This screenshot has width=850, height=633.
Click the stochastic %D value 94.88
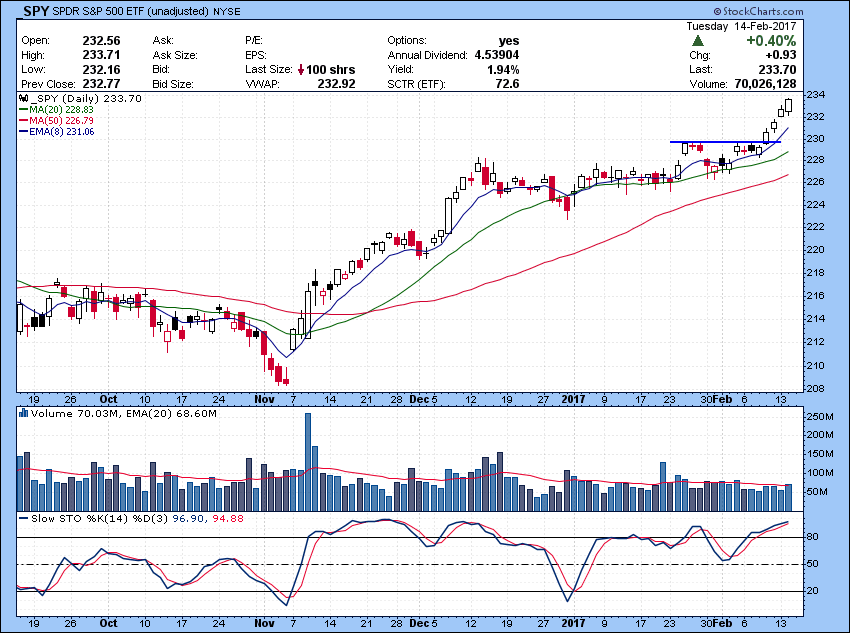click(x=228, y=519)
